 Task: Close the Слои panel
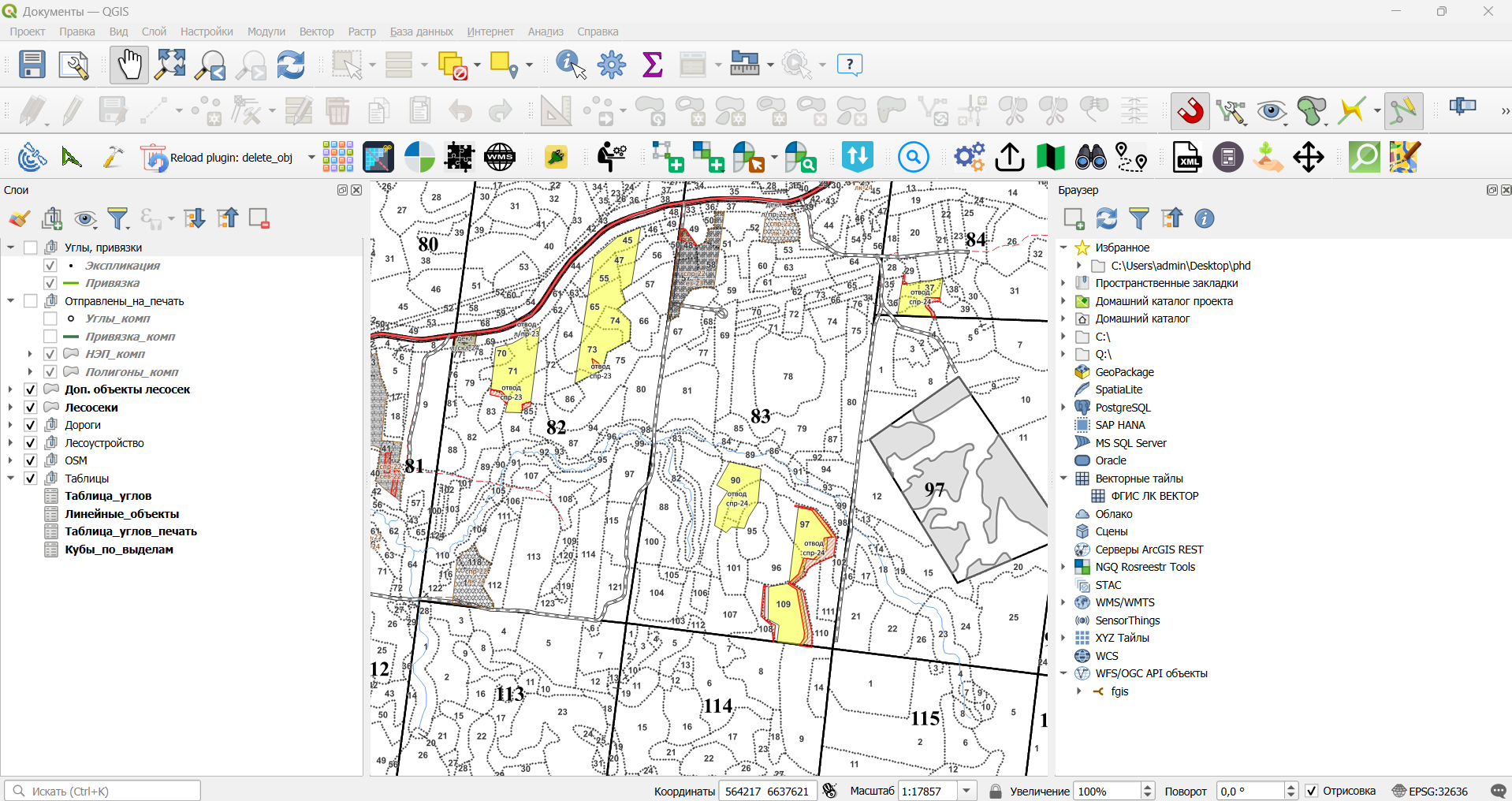pos(356,190)
